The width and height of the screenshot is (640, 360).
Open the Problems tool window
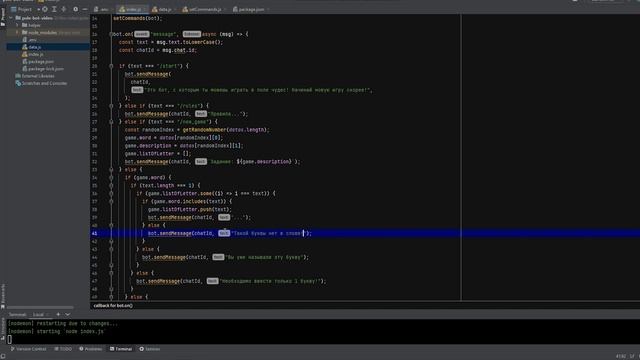(x=91, y=349)
